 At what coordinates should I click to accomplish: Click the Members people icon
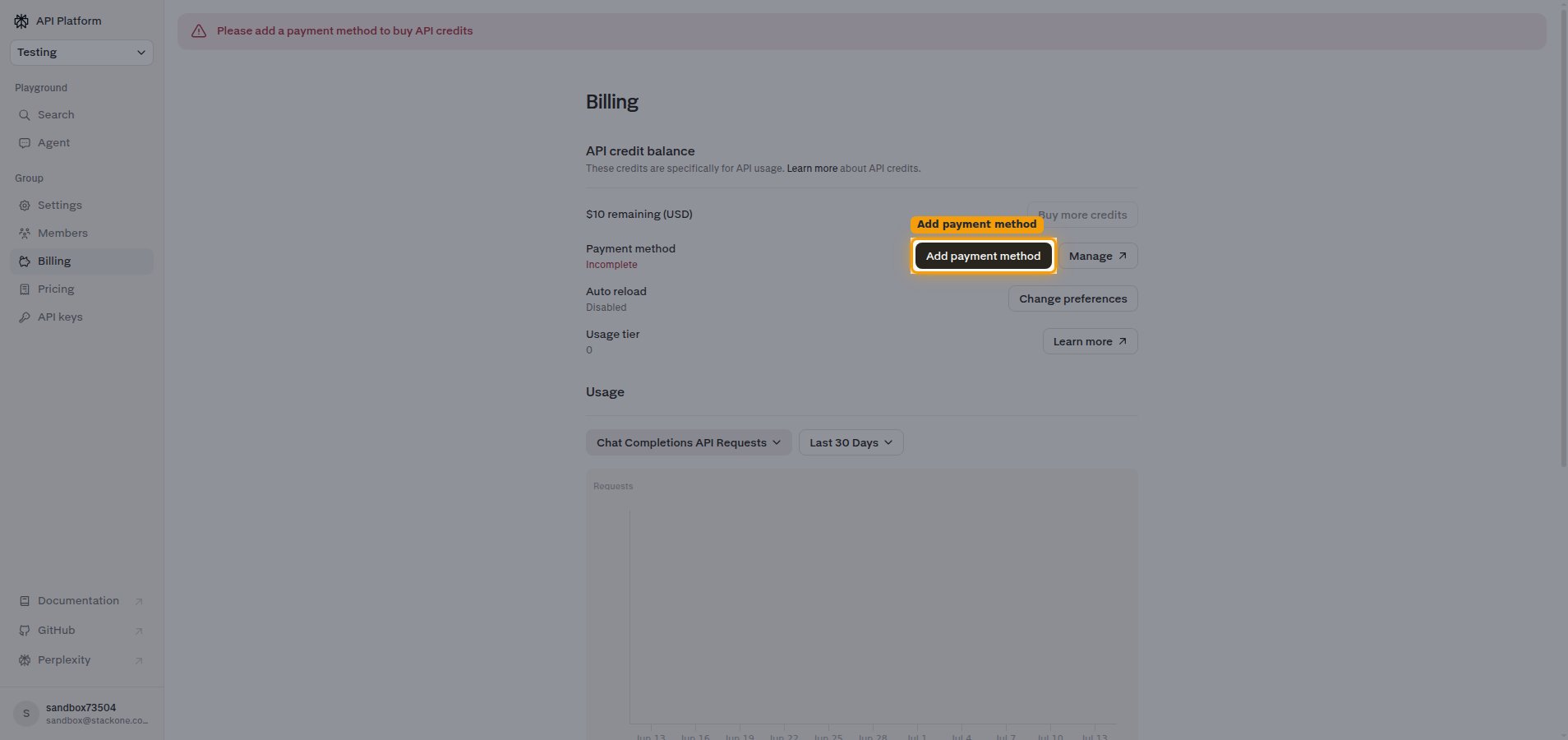25,234
